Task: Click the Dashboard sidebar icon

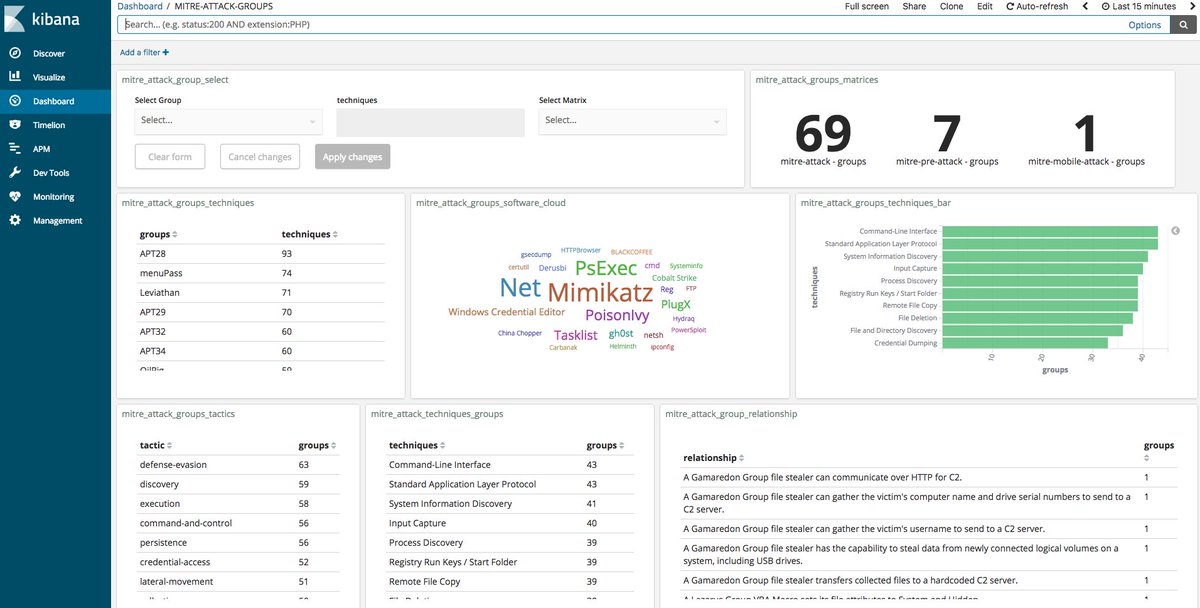Action: pos(15,101)
